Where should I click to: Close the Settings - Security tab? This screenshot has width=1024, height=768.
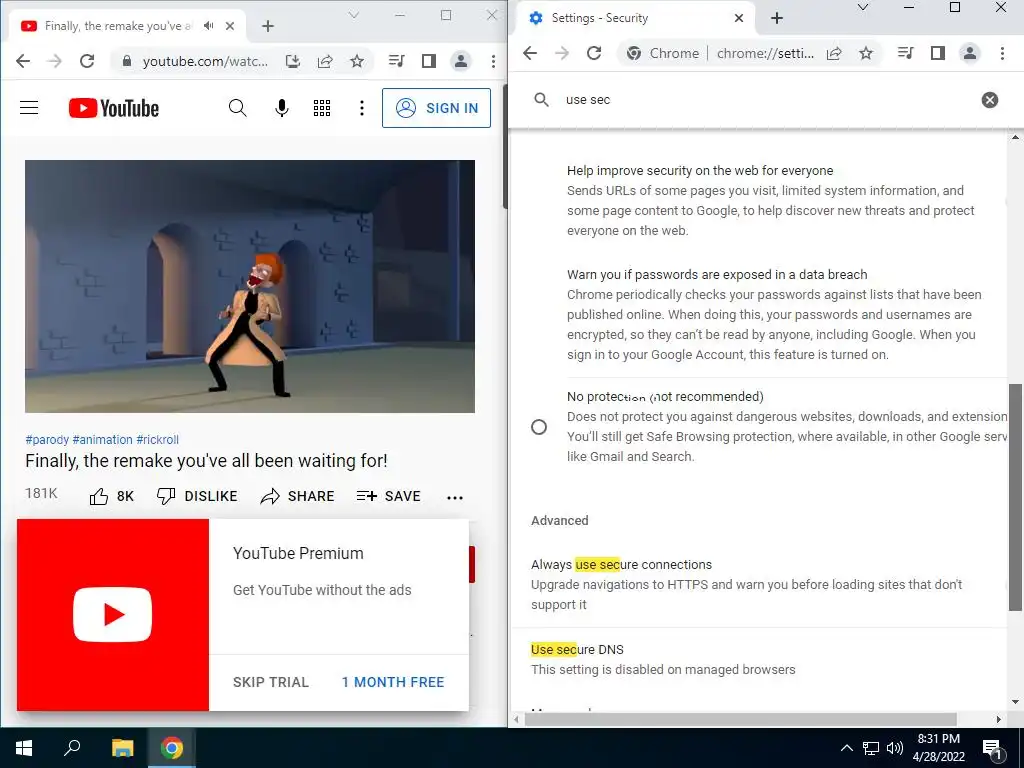click(739, 18)
